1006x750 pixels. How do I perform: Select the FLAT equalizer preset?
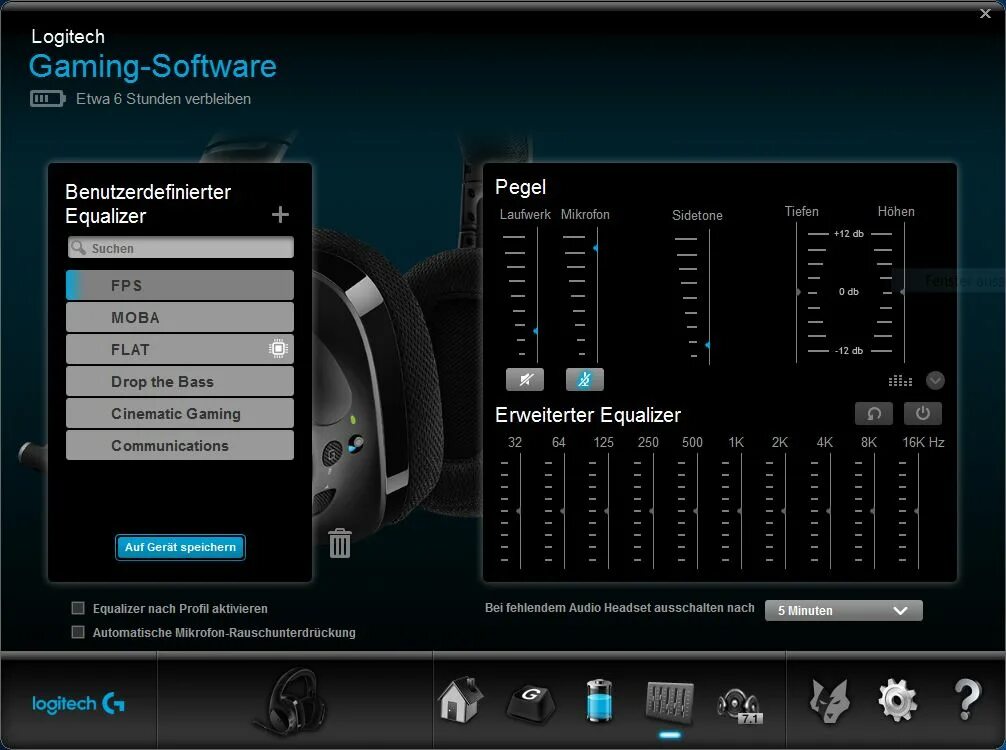180,349
